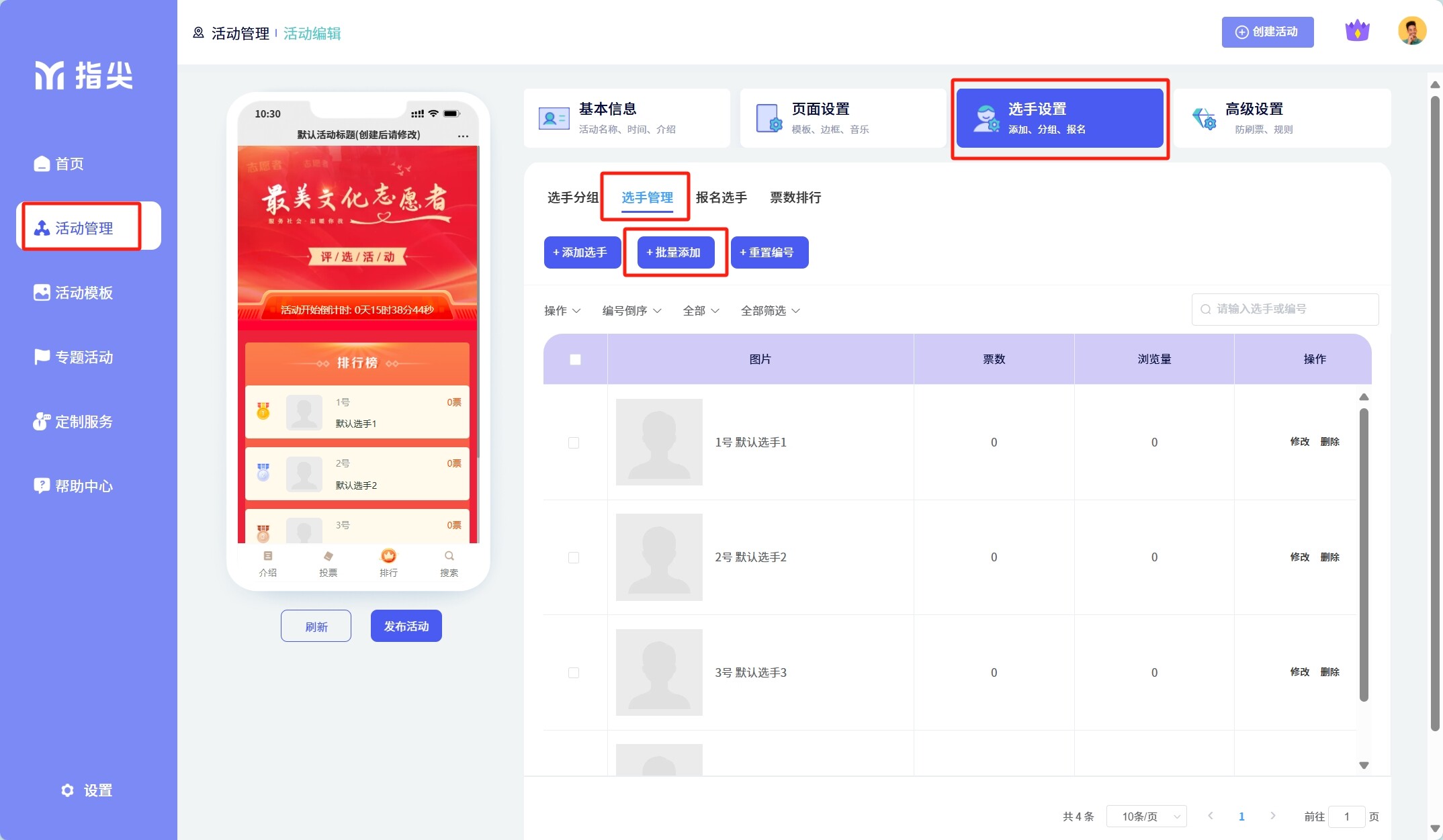The image size is (1443, 840).
Task: Open 活动模板 from the sidebar
Action: (73, 293)
